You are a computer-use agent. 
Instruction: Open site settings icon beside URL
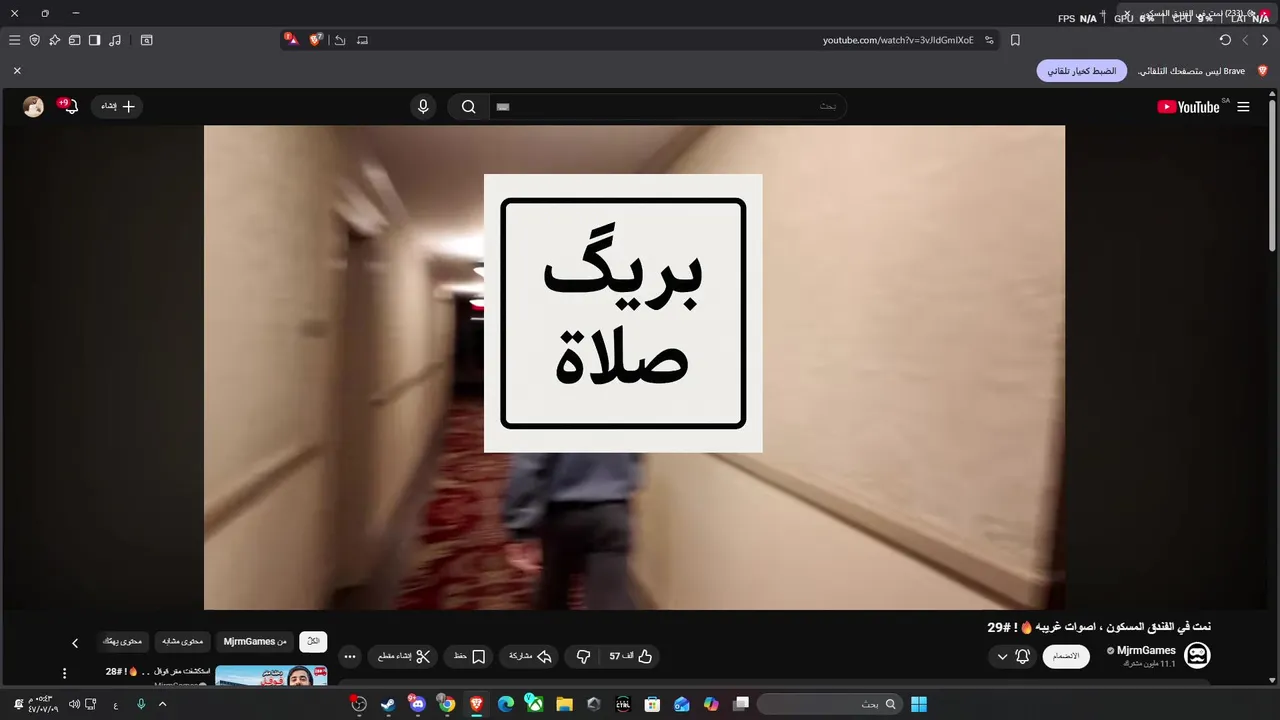(x=989, y=40)
